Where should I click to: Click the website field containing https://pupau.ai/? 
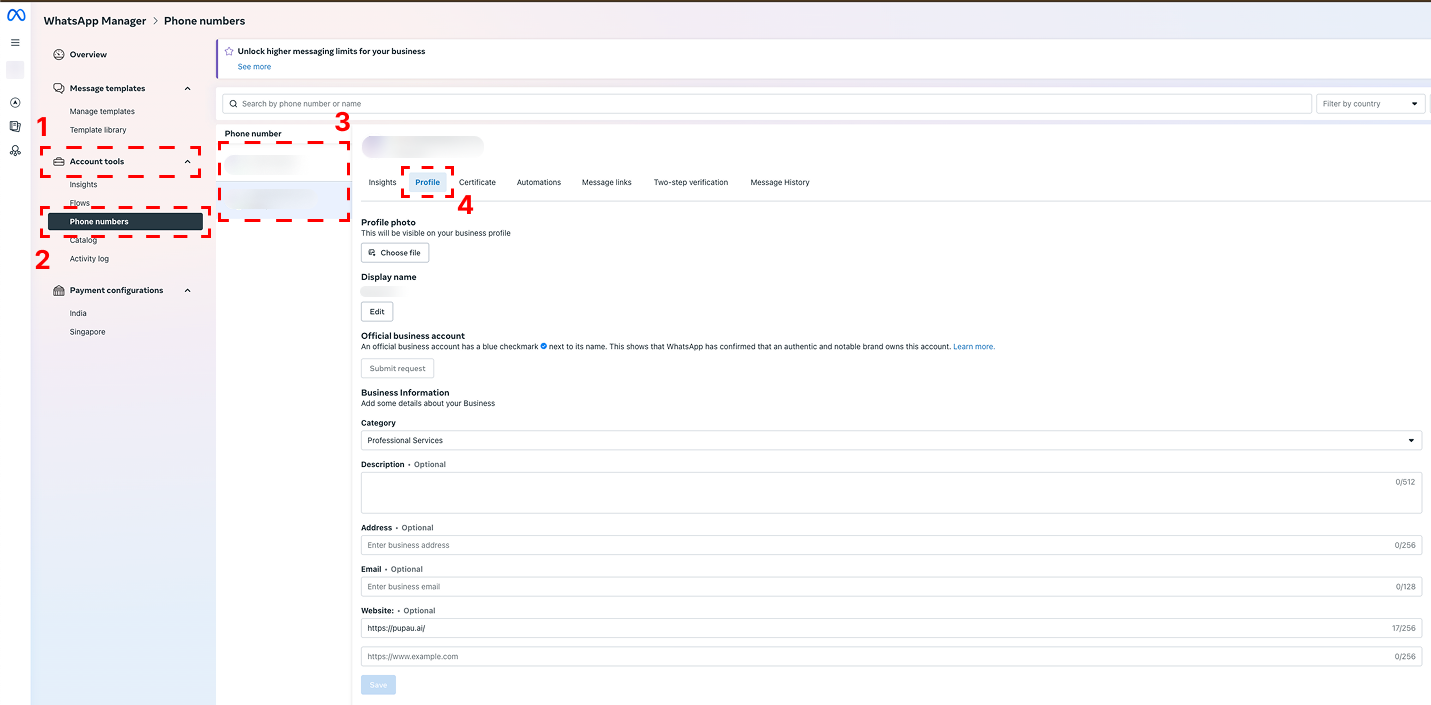(891, 628)
